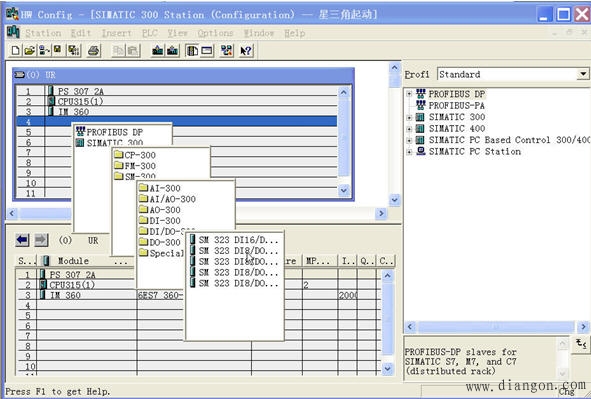Click the Open station folder icon
This screenshot has height=399, width=591.
[29, 50]
